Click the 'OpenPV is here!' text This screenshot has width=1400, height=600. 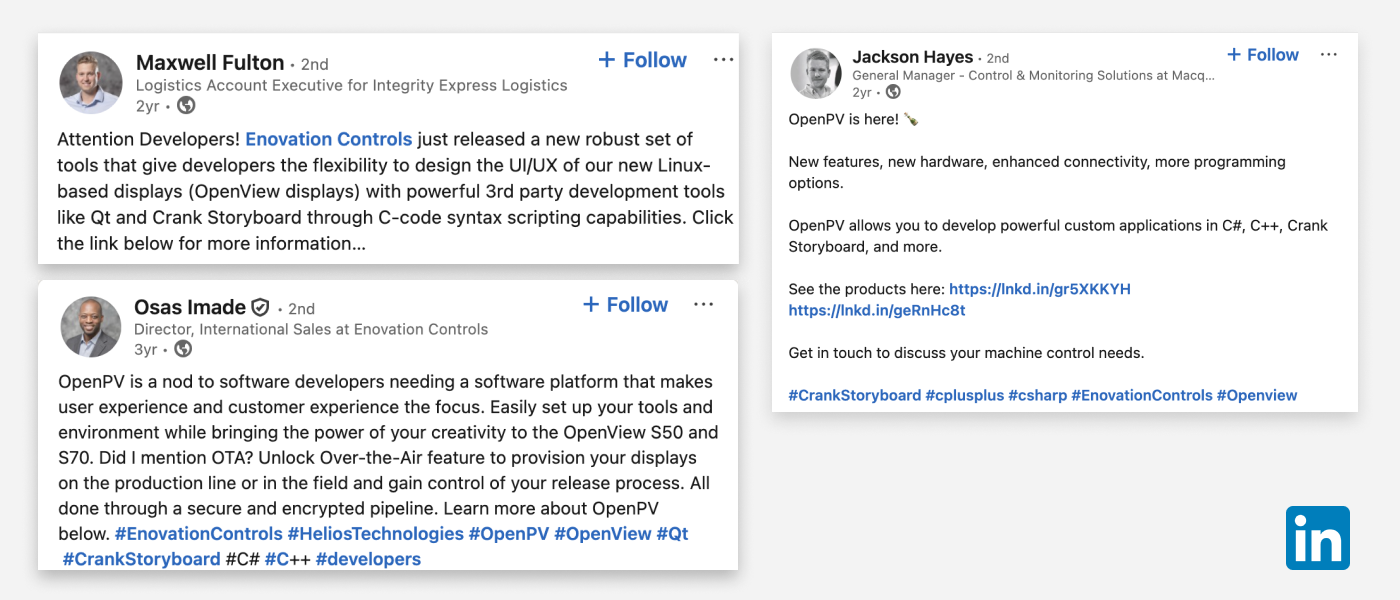pos(844,119)
